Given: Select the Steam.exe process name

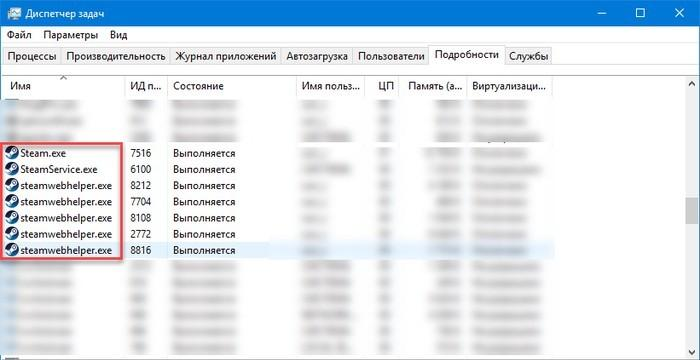Looking at the screenshot, I should tap(43, 153).
